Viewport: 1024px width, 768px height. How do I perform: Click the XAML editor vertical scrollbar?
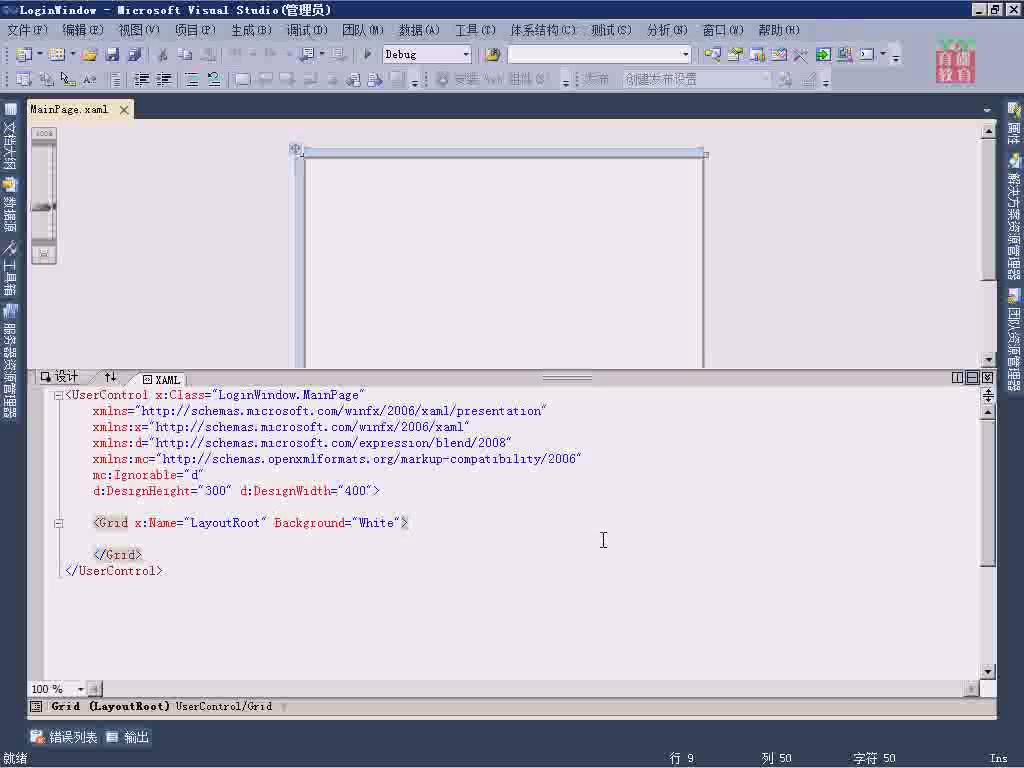[x=988, y=541]
